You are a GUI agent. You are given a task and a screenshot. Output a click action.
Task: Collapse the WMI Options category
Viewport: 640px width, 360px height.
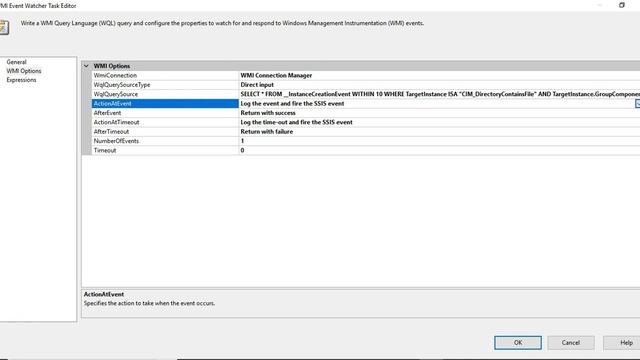pyautogui.click(x=86, y=66)
